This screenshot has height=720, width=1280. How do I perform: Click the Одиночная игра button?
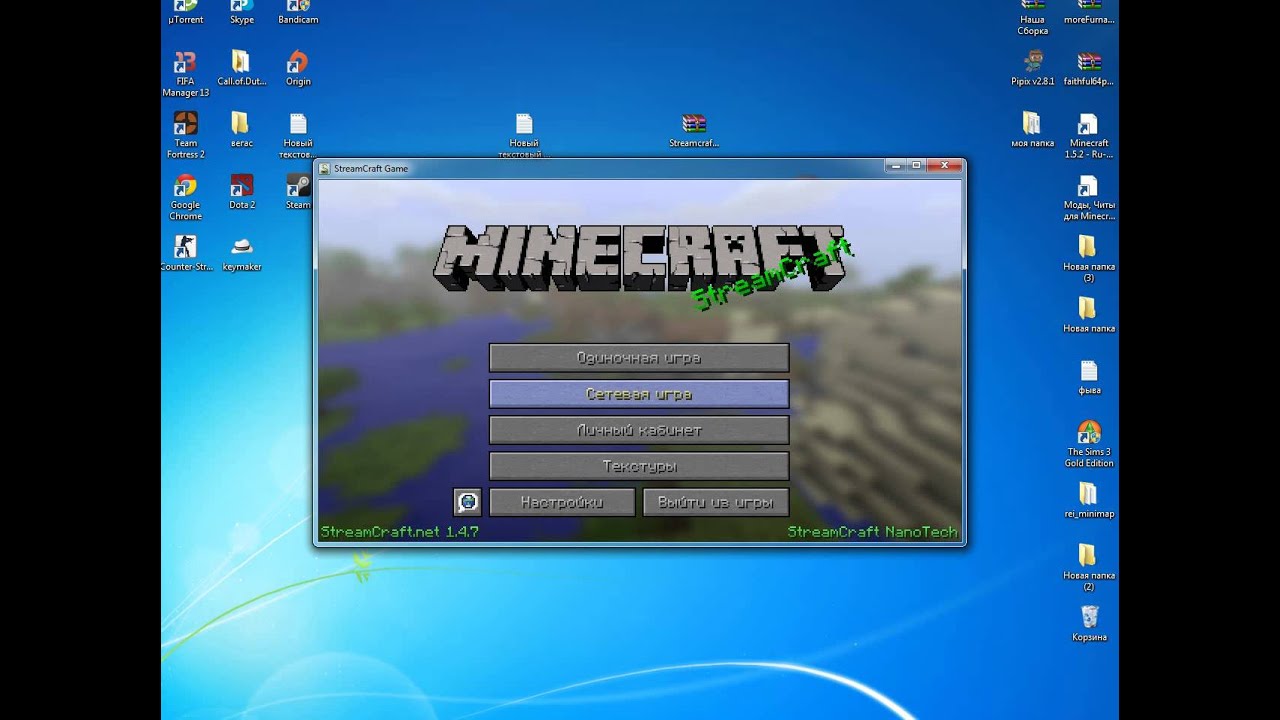pyautogui.click(x=639, y=358)
